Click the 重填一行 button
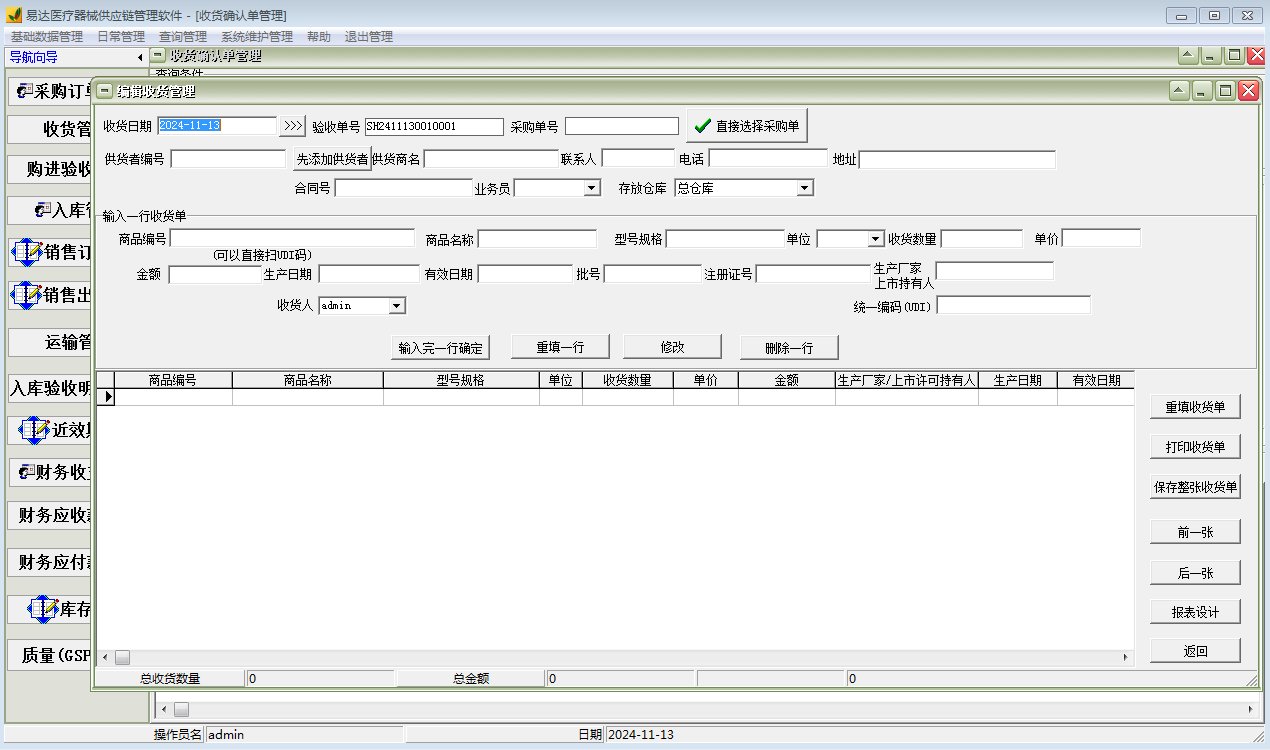Screen dimensions: 1270x750 point(560,347)
